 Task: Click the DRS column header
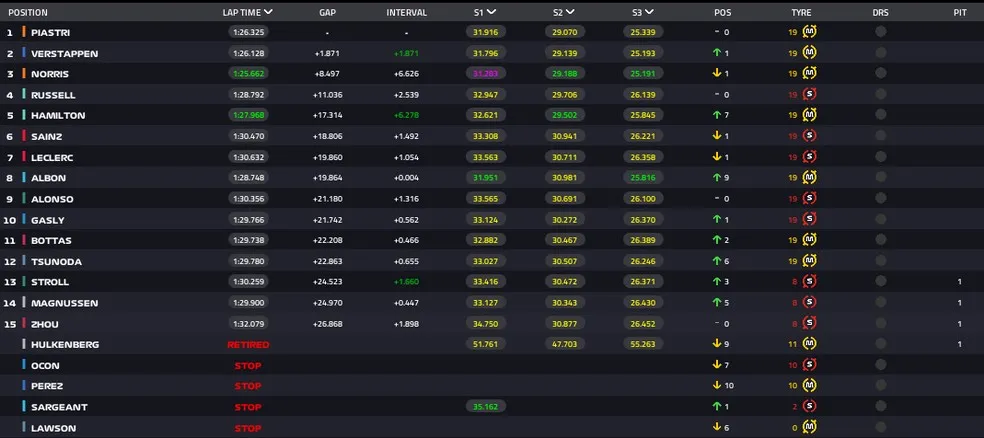[x=880, y=13]
